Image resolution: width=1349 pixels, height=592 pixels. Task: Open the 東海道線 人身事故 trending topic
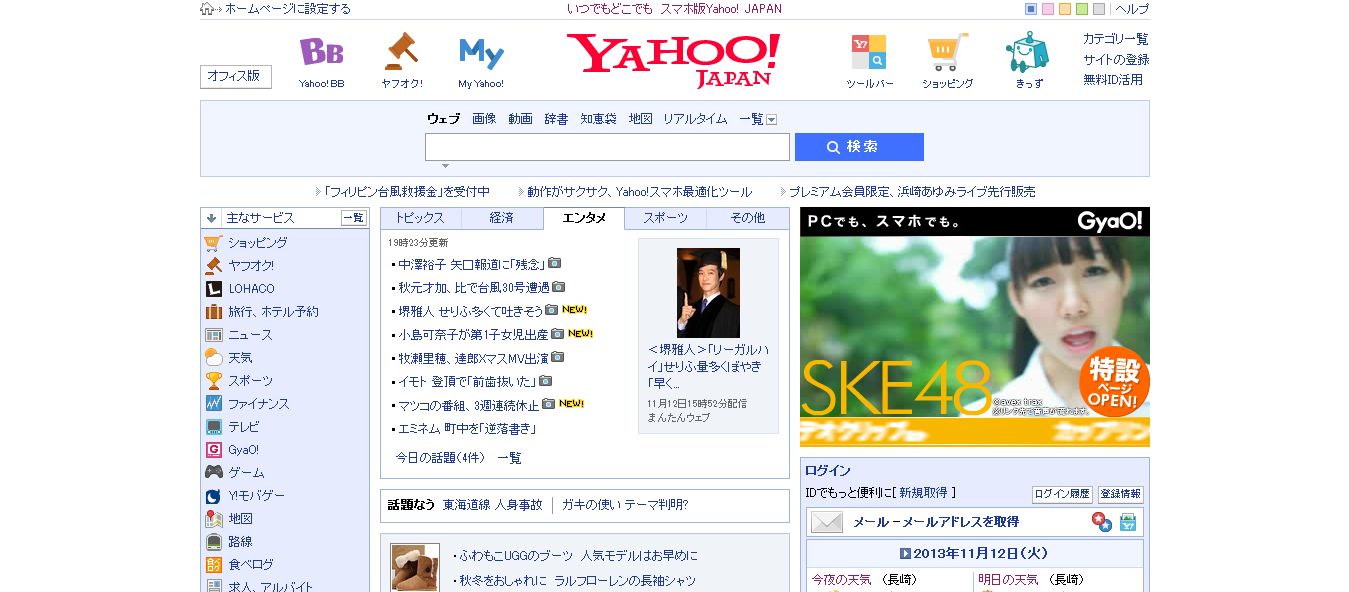click(x=492, y=505)
